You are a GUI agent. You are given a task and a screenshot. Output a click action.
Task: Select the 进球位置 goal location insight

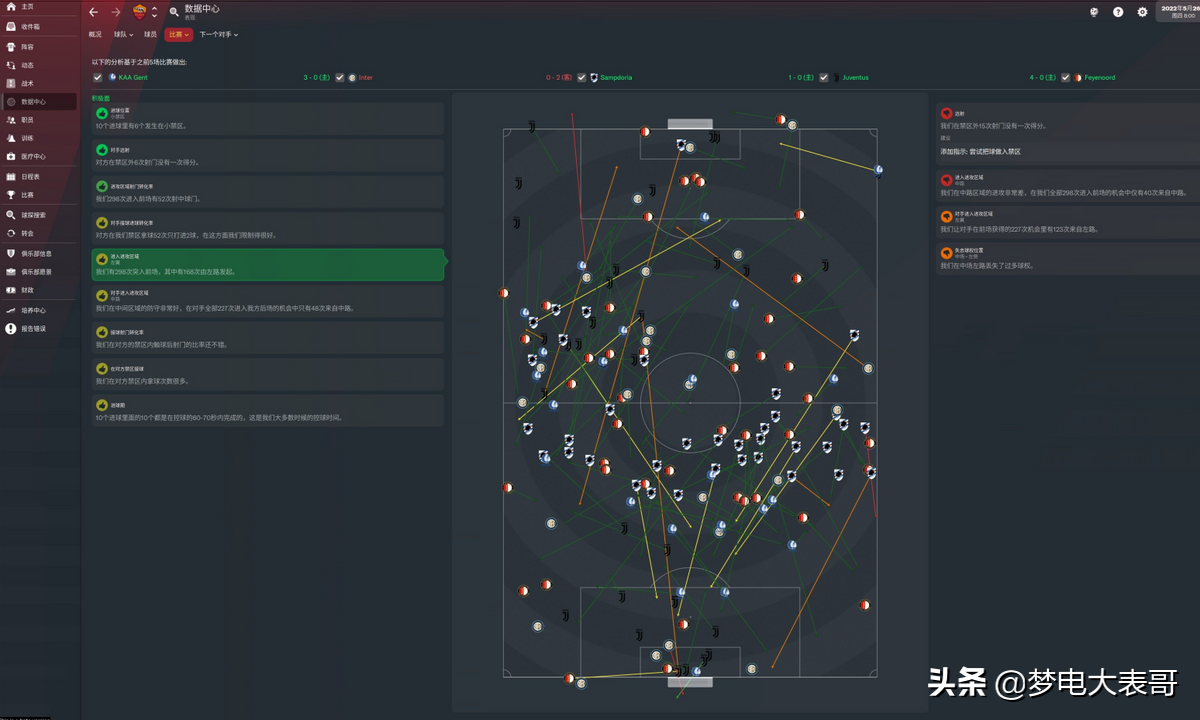[x=268, y=119]
